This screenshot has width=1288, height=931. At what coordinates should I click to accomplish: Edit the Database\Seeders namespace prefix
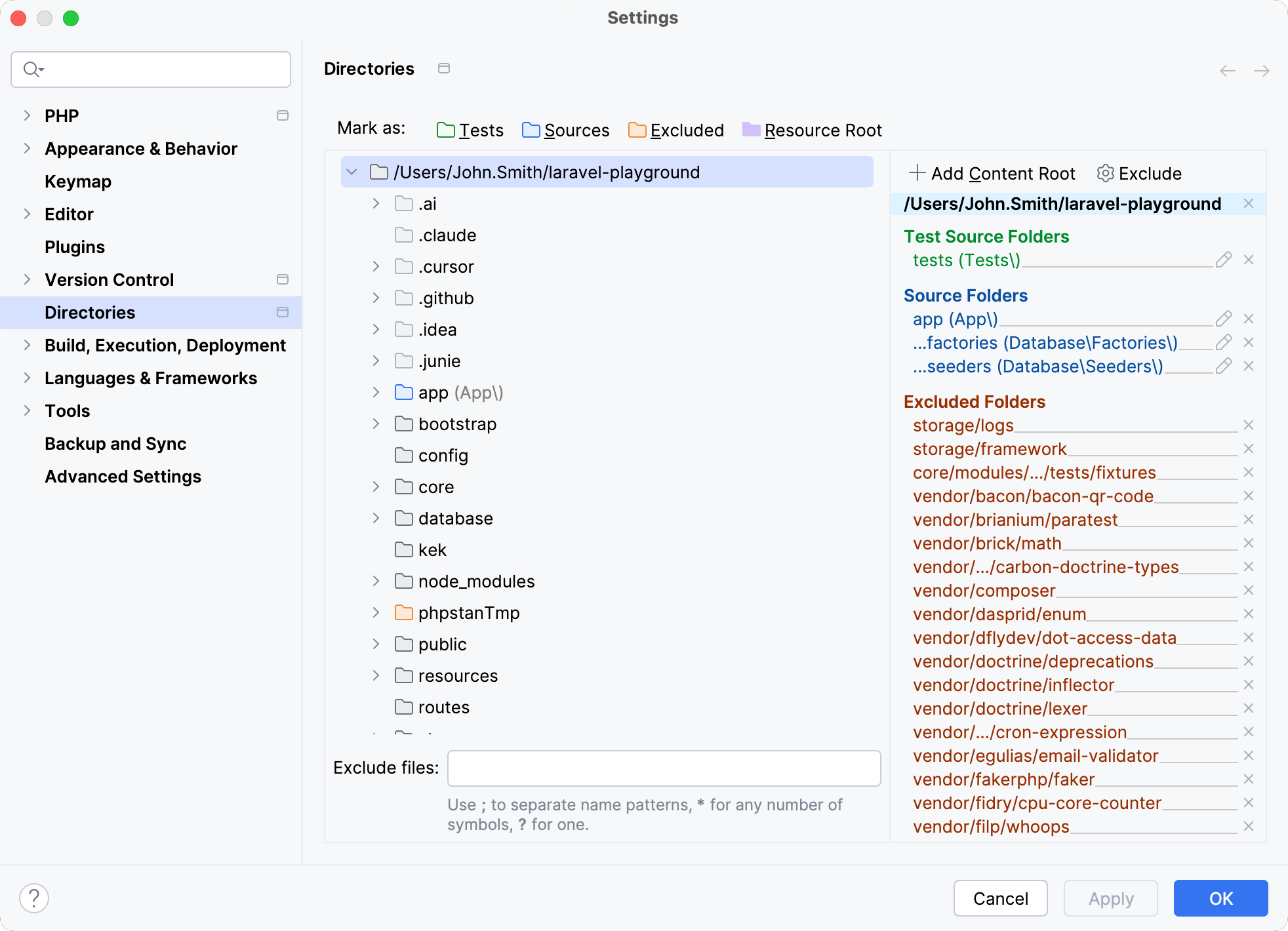point(1223,366)
